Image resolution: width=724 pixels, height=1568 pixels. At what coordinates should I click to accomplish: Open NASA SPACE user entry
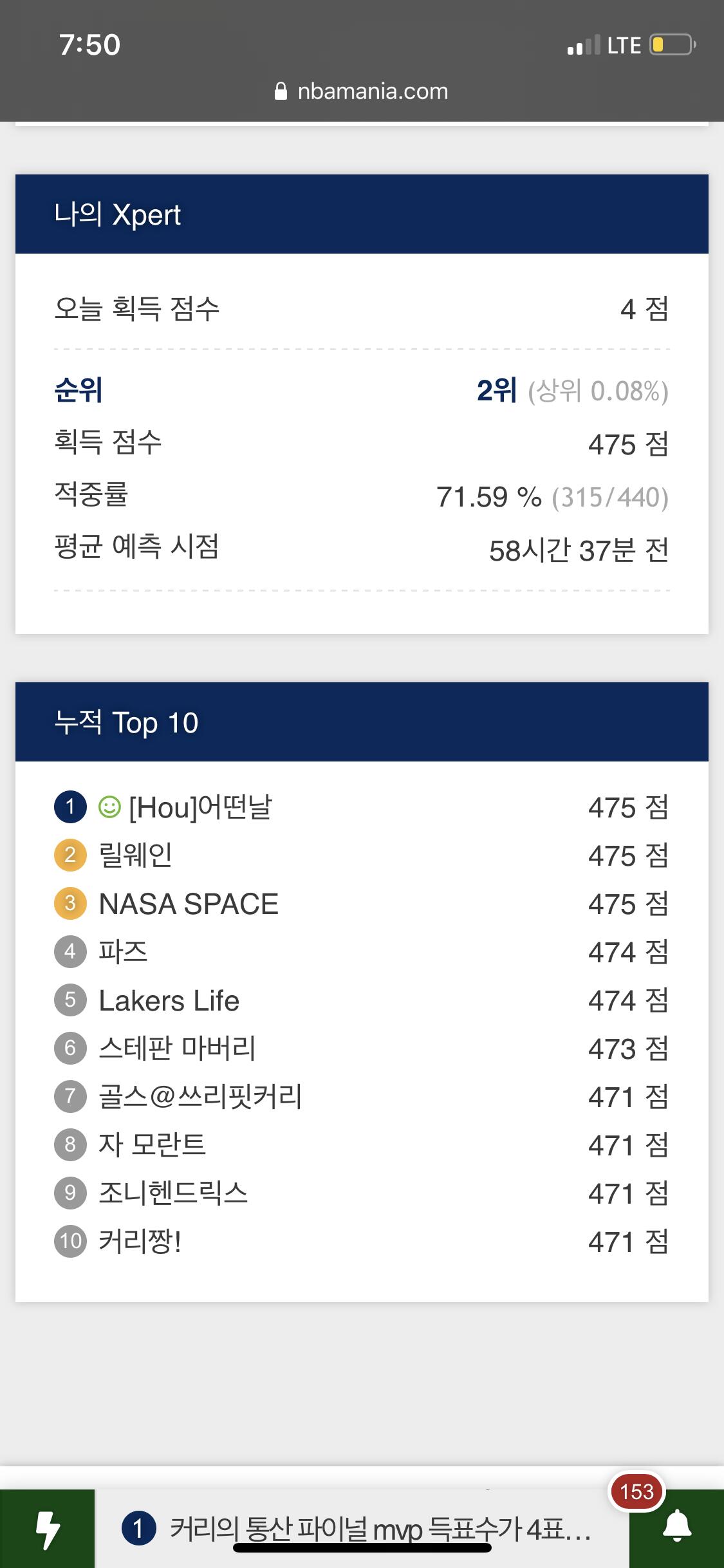(x=189, y=904)
